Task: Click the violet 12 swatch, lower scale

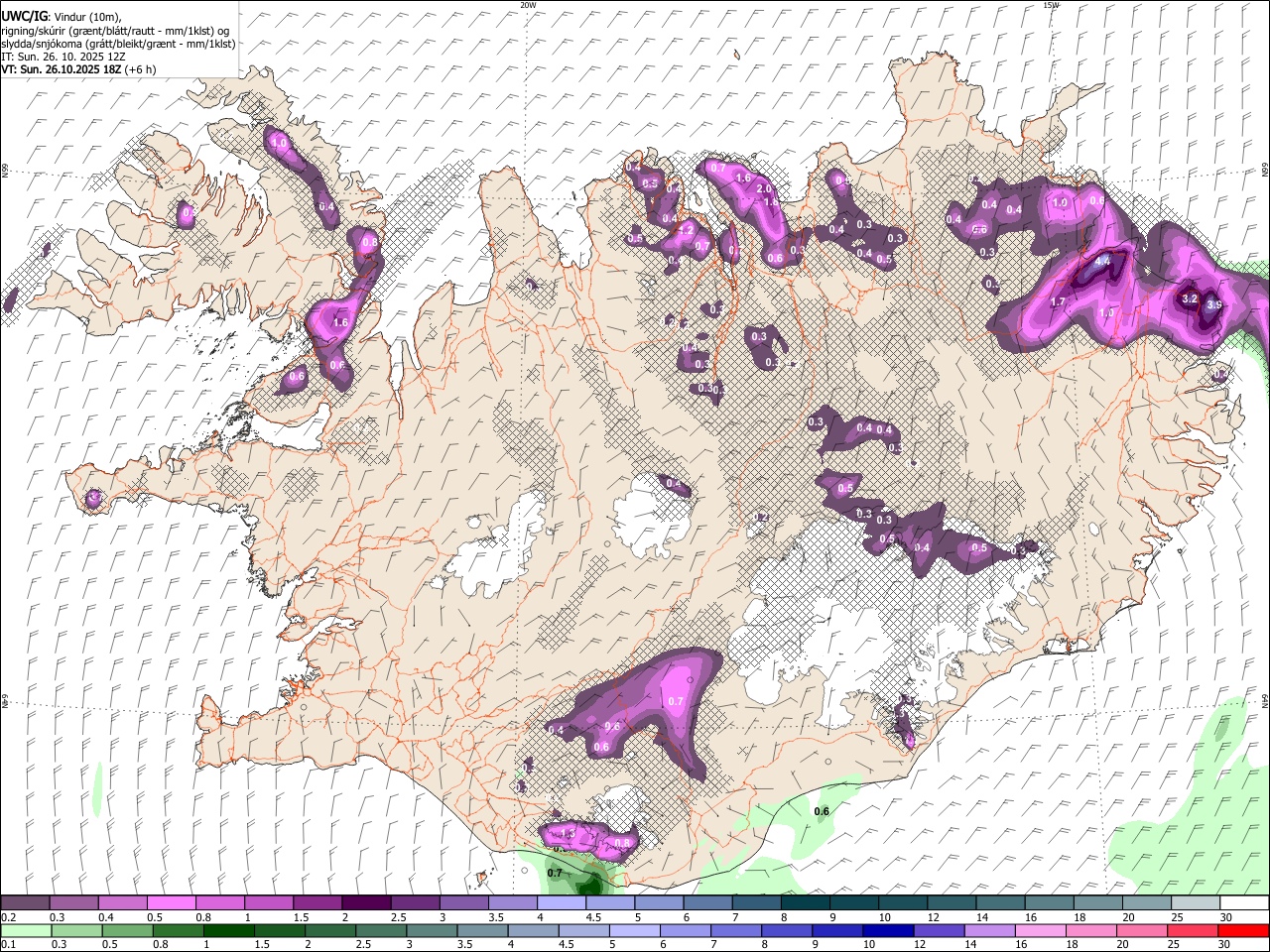Action: pos(939,931)
